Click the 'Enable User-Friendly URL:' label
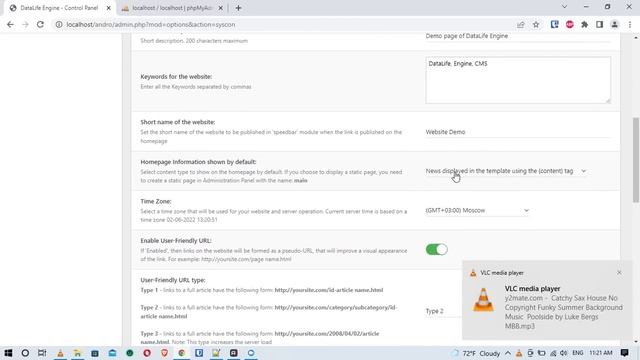Viewport: 640px width, 360px height. click(176, 241)
